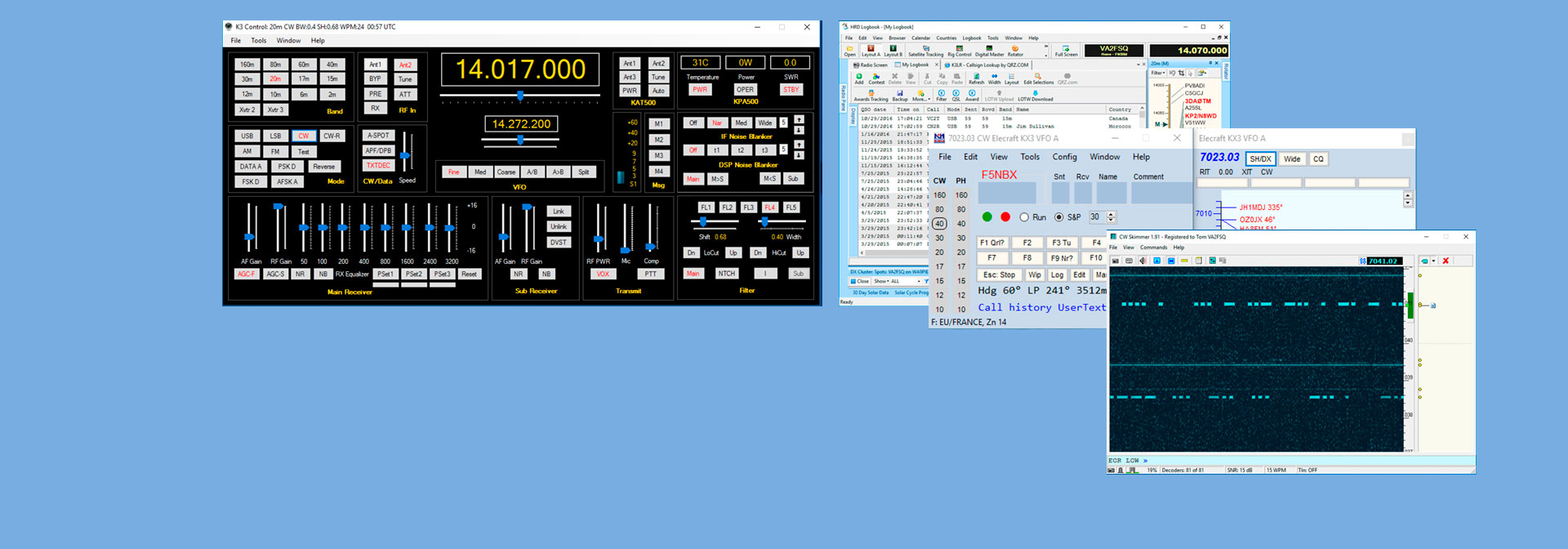Click Full Screen icon in HRD Logbook
Screen dimensions: 1568x549
click(x=1066, y=51)
